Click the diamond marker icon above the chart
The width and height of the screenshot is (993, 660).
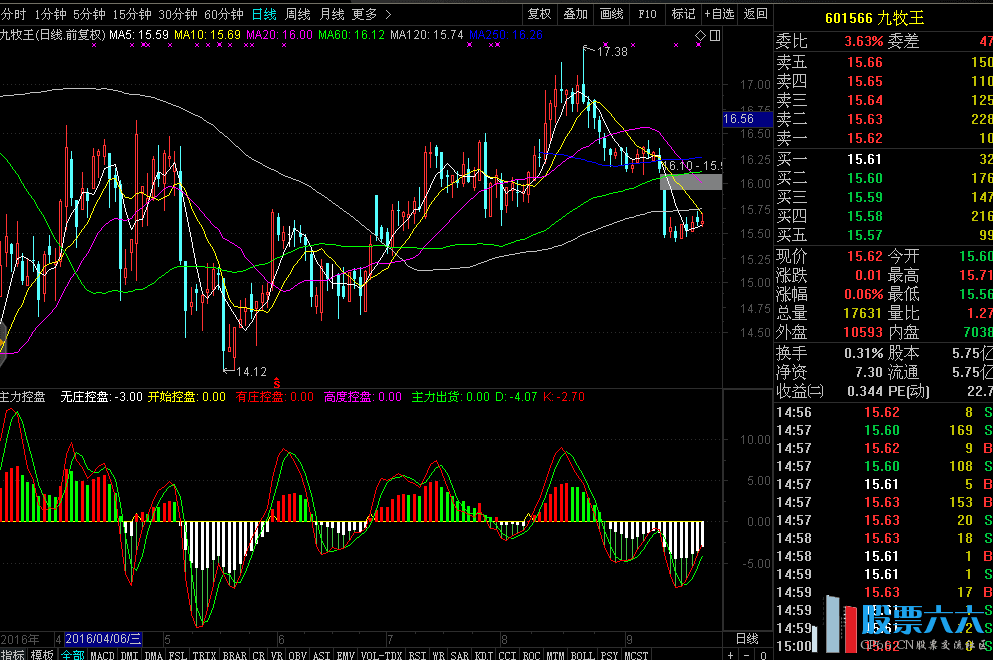point(699,37)
